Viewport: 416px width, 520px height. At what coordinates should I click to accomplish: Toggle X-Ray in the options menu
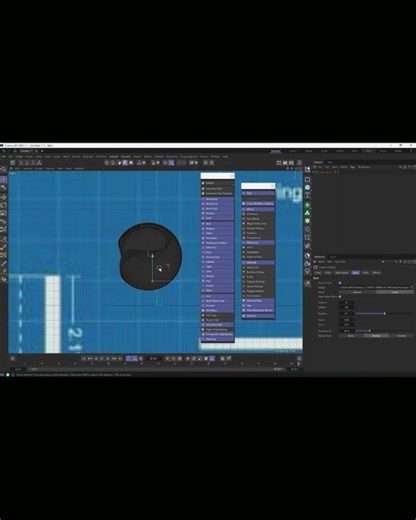pos(258,277)
